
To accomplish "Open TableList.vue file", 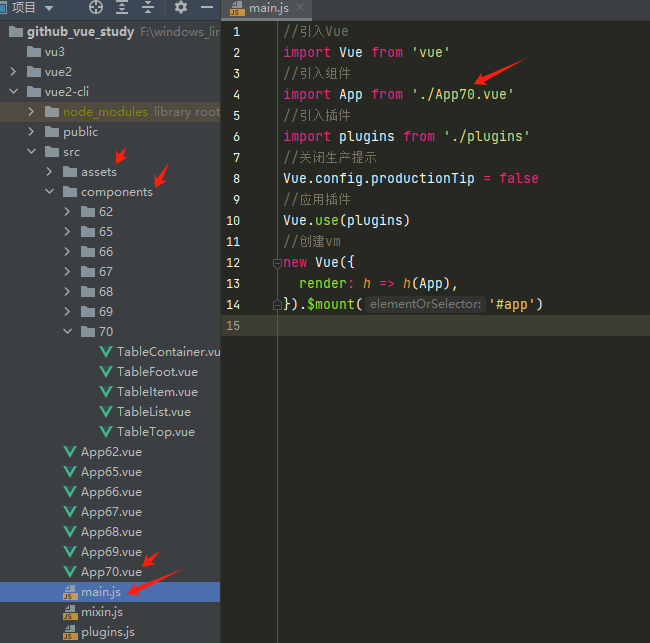I will pyautogui.click(x=154, y=412).
